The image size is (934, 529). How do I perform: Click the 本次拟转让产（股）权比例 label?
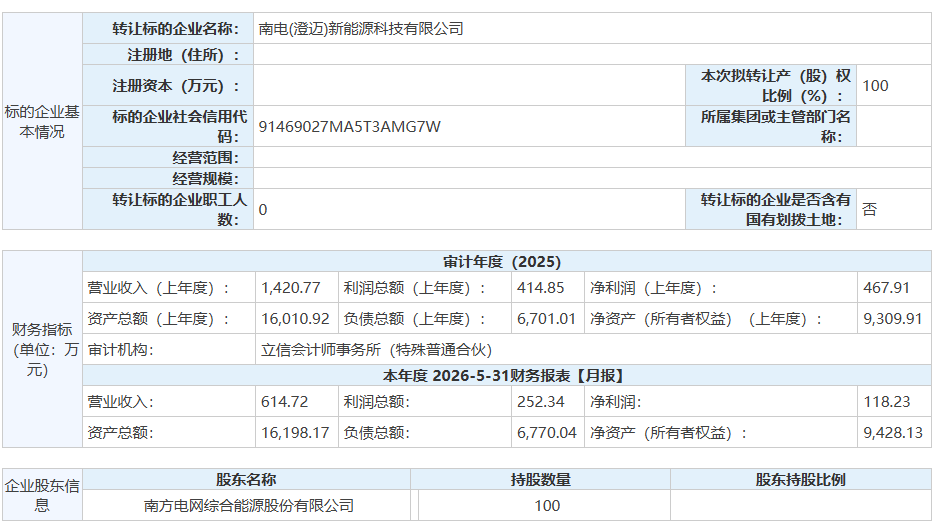pos(776,86)
